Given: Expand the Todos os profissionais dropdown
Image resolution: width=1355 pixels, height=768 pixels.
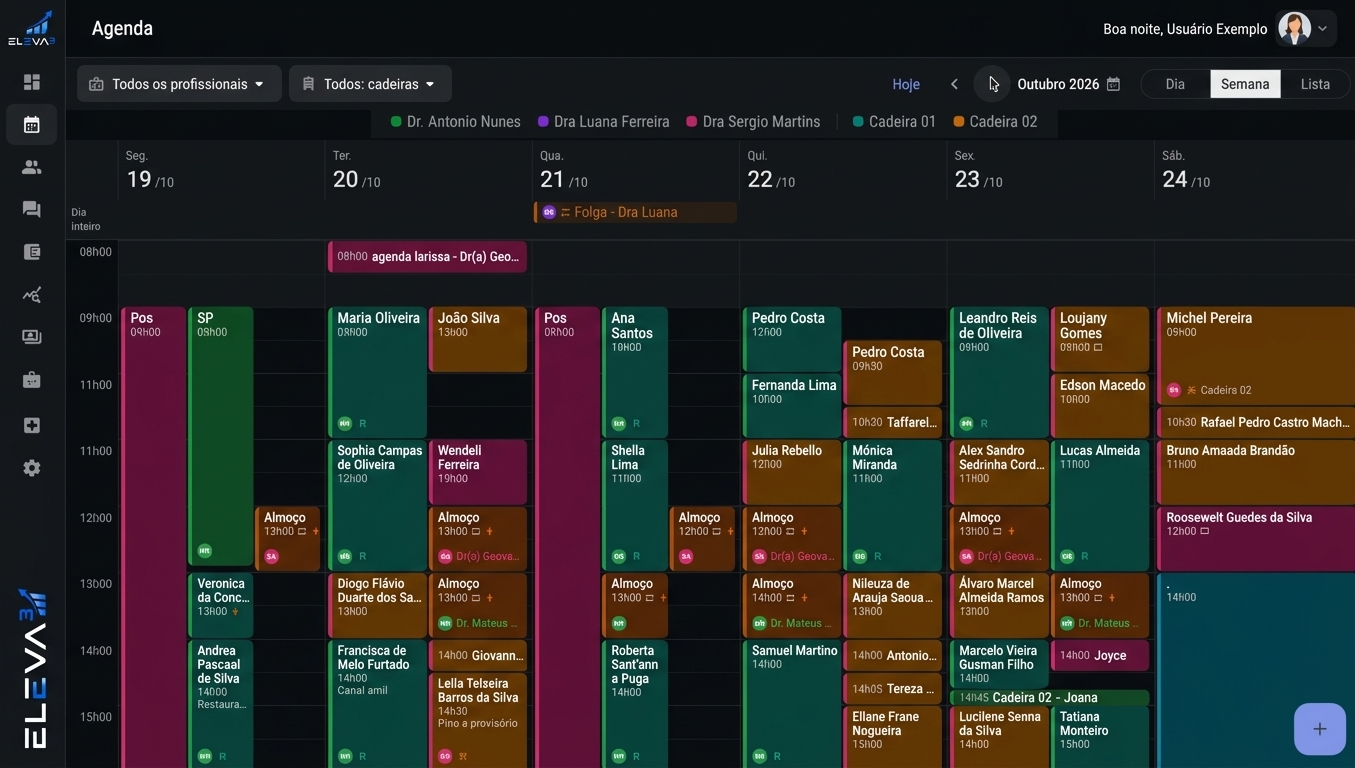Looking at the screenshot, I should pyautogui.click(x=177, y=84).
